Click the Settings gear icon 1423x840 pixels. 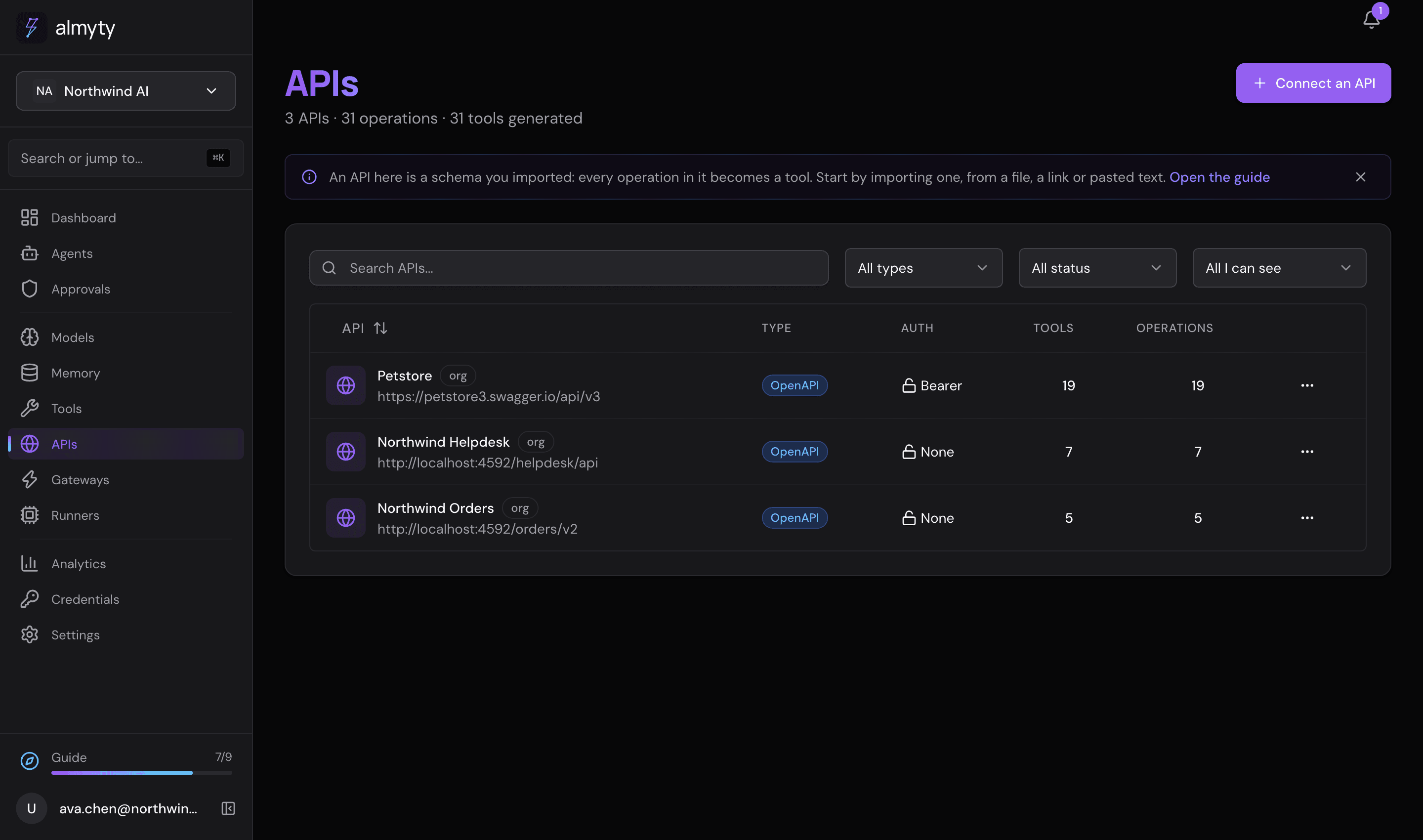point(30,634)
